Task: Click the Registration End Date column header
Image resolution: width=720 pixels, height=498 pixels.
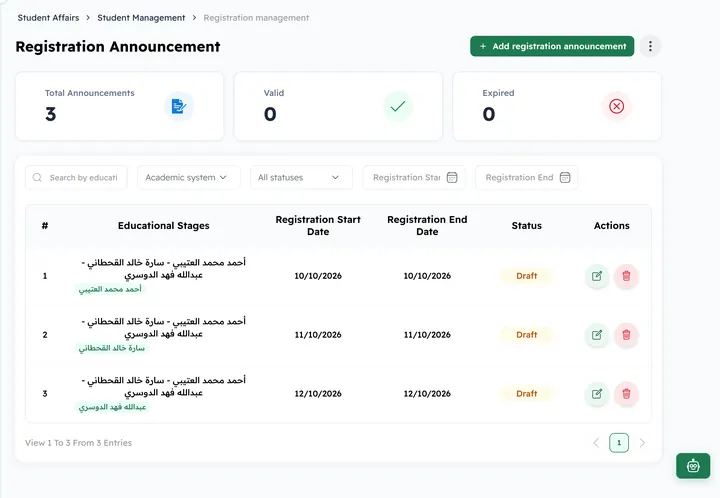Action: click(x=427, y=225)
